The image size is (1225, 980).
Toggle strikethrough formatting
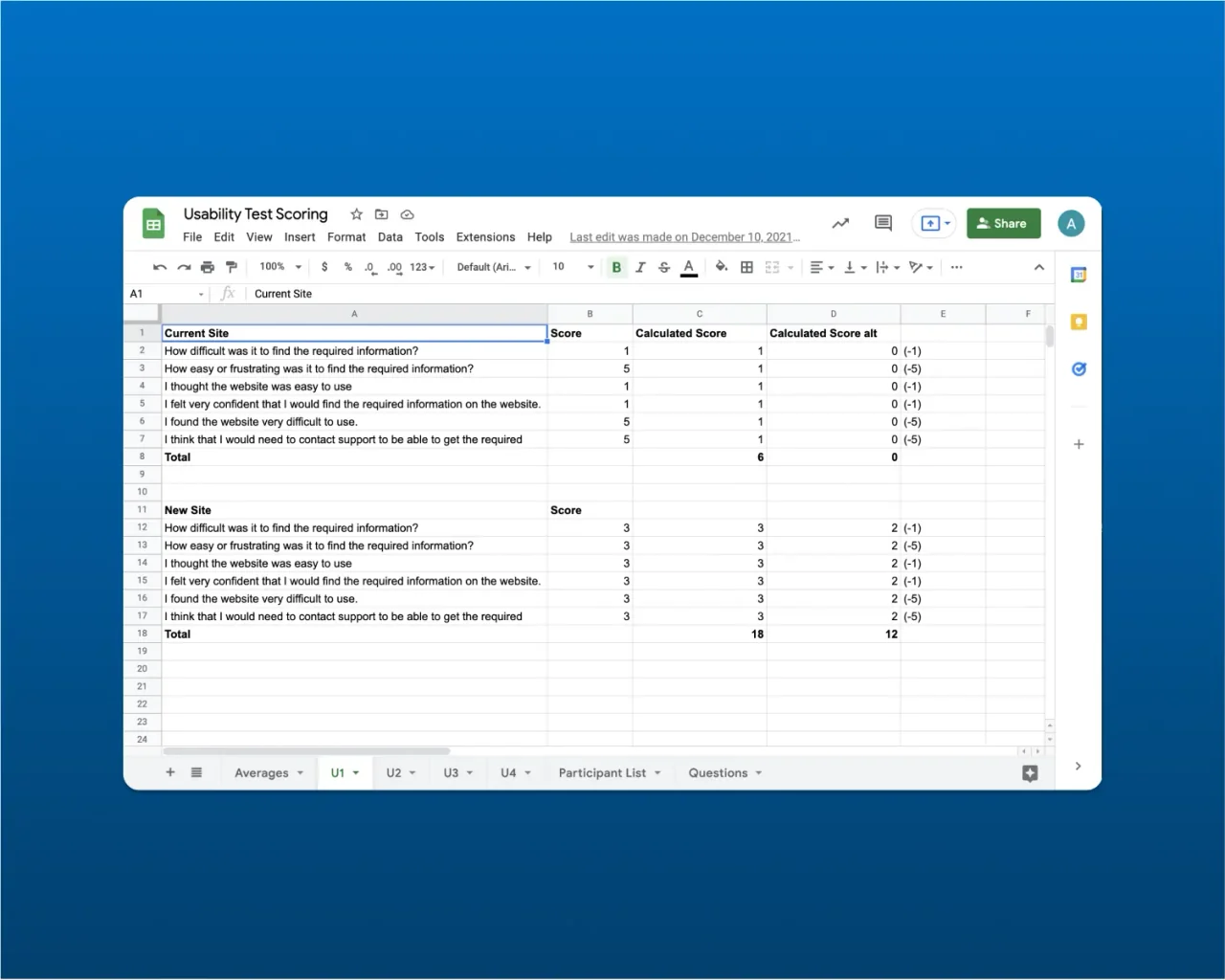tap(664, 267)
